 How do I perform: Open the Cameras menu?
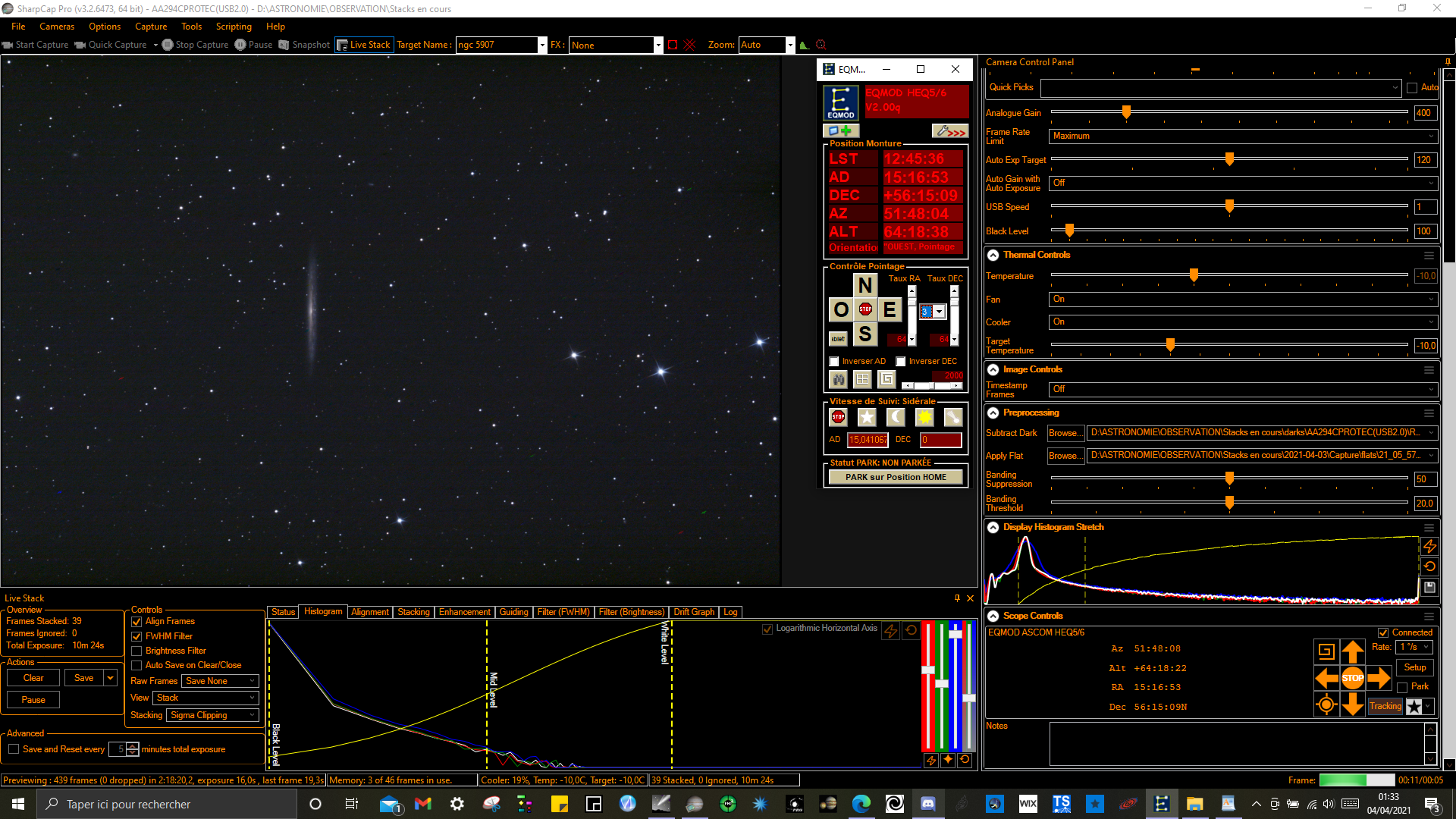[x=57, y=27]
